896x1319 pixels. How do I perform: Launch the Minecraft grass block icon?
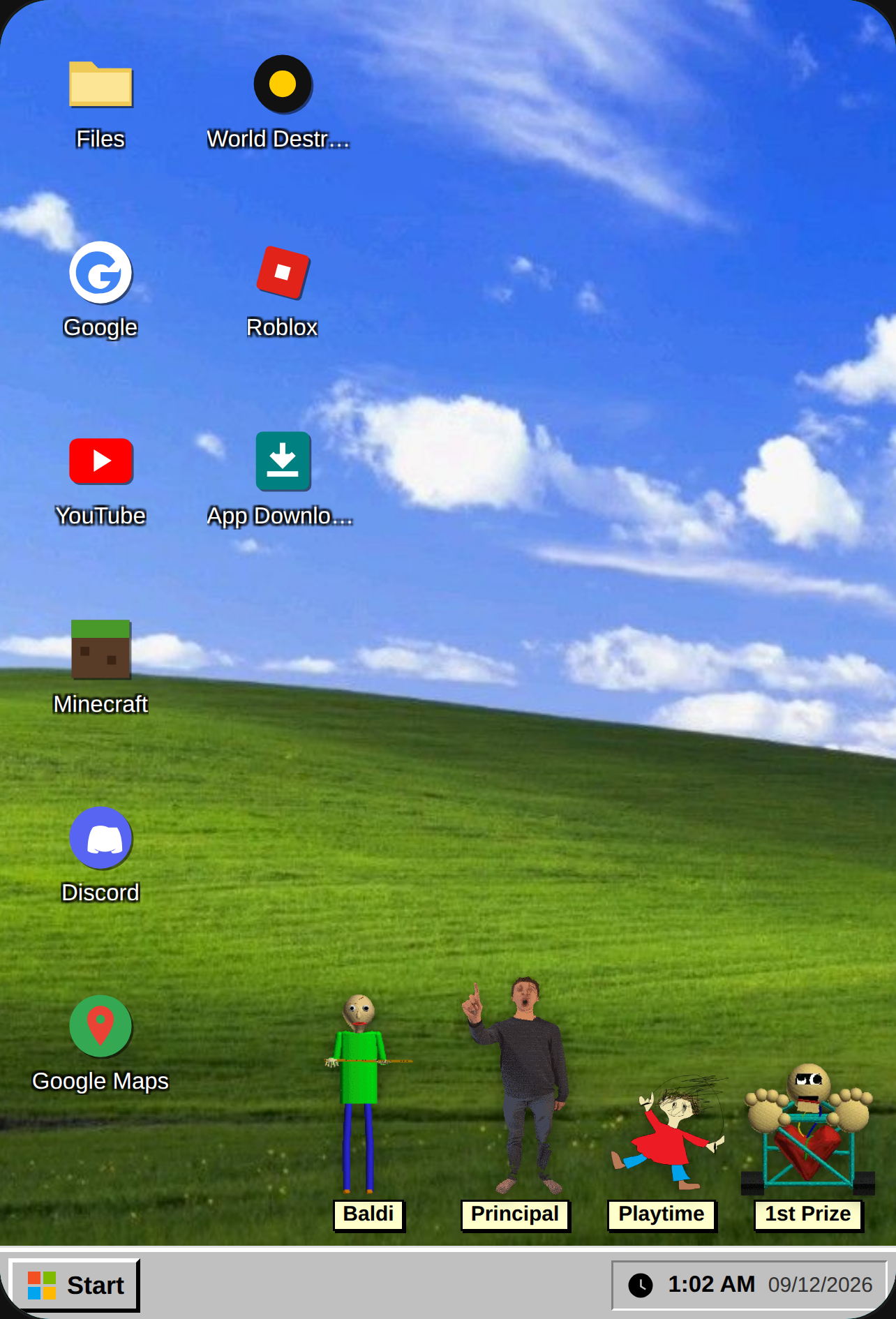101,649
